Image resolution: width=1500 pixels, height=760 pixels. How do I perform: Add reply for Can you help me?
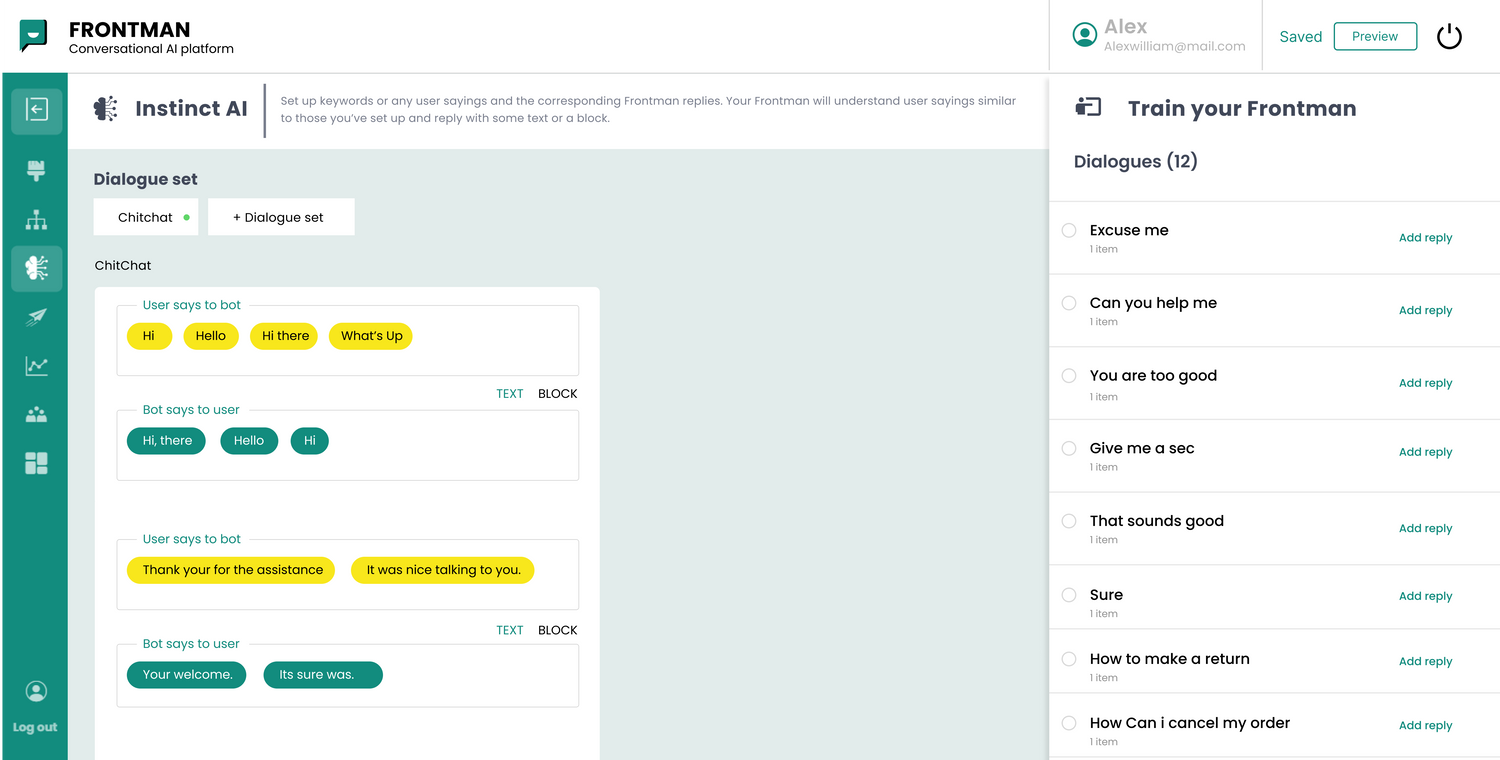pyautogui.click(x=1425, y=310)
